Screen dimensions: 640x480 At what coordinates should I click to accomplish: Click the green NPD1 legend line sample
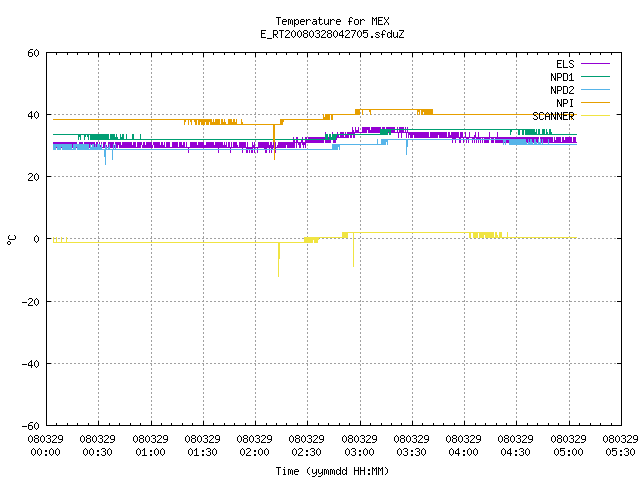coord(596,76)
